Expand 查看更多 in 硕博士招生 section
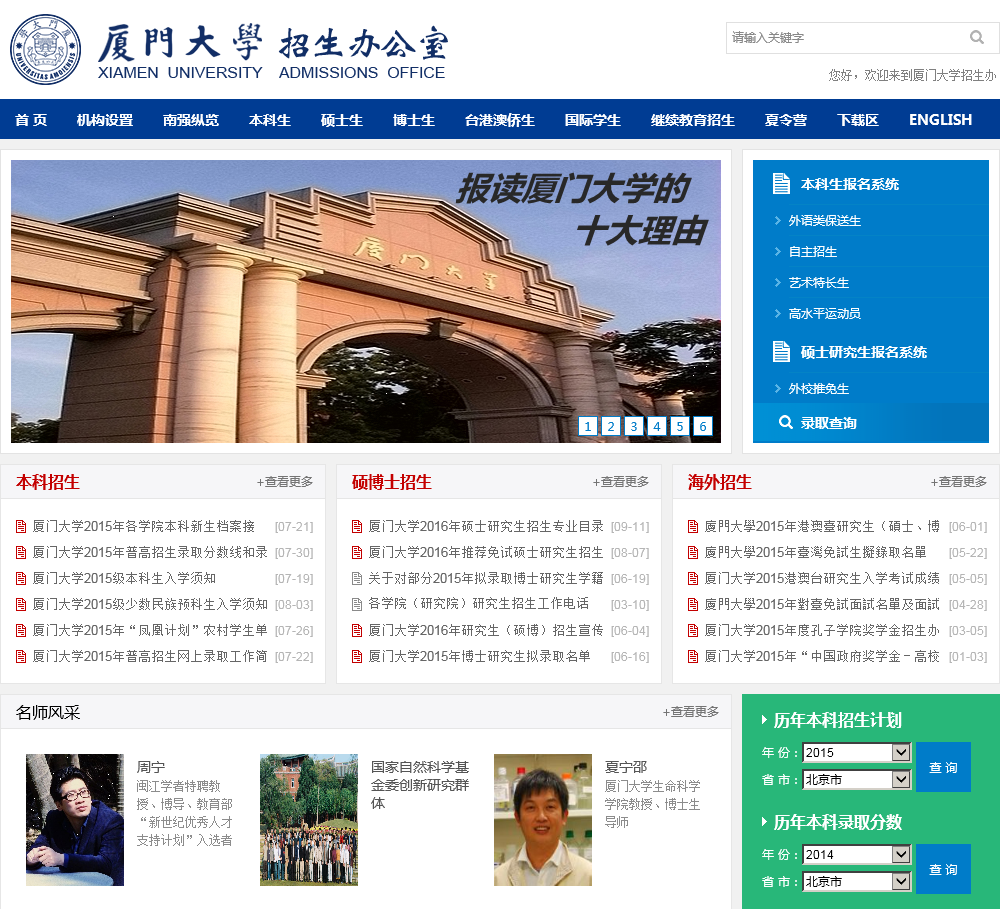 click(x=621, y=482)
